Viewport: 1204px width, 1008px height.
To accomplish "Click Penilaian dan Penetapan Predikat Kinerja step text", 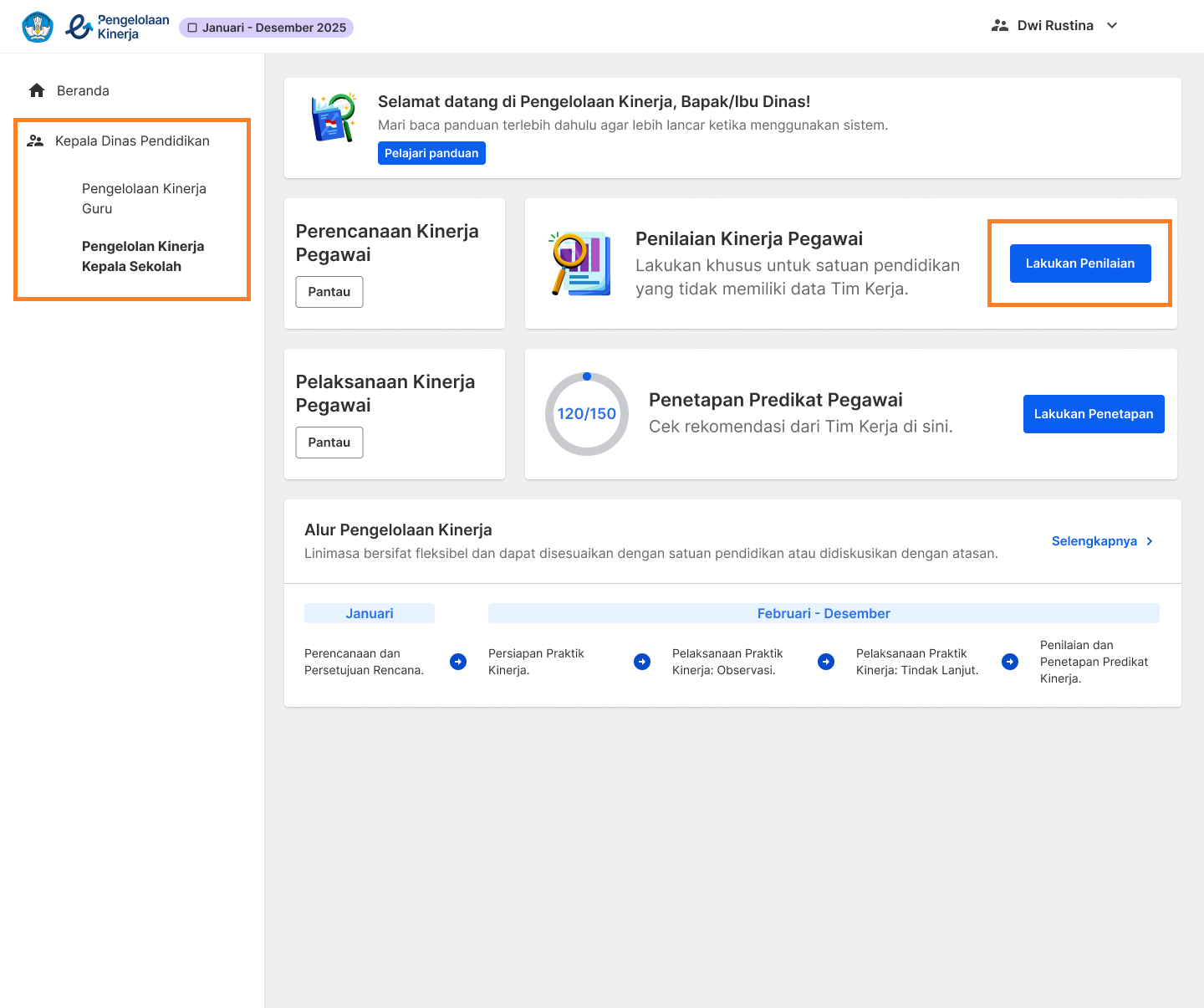I will coord(1094,662).
